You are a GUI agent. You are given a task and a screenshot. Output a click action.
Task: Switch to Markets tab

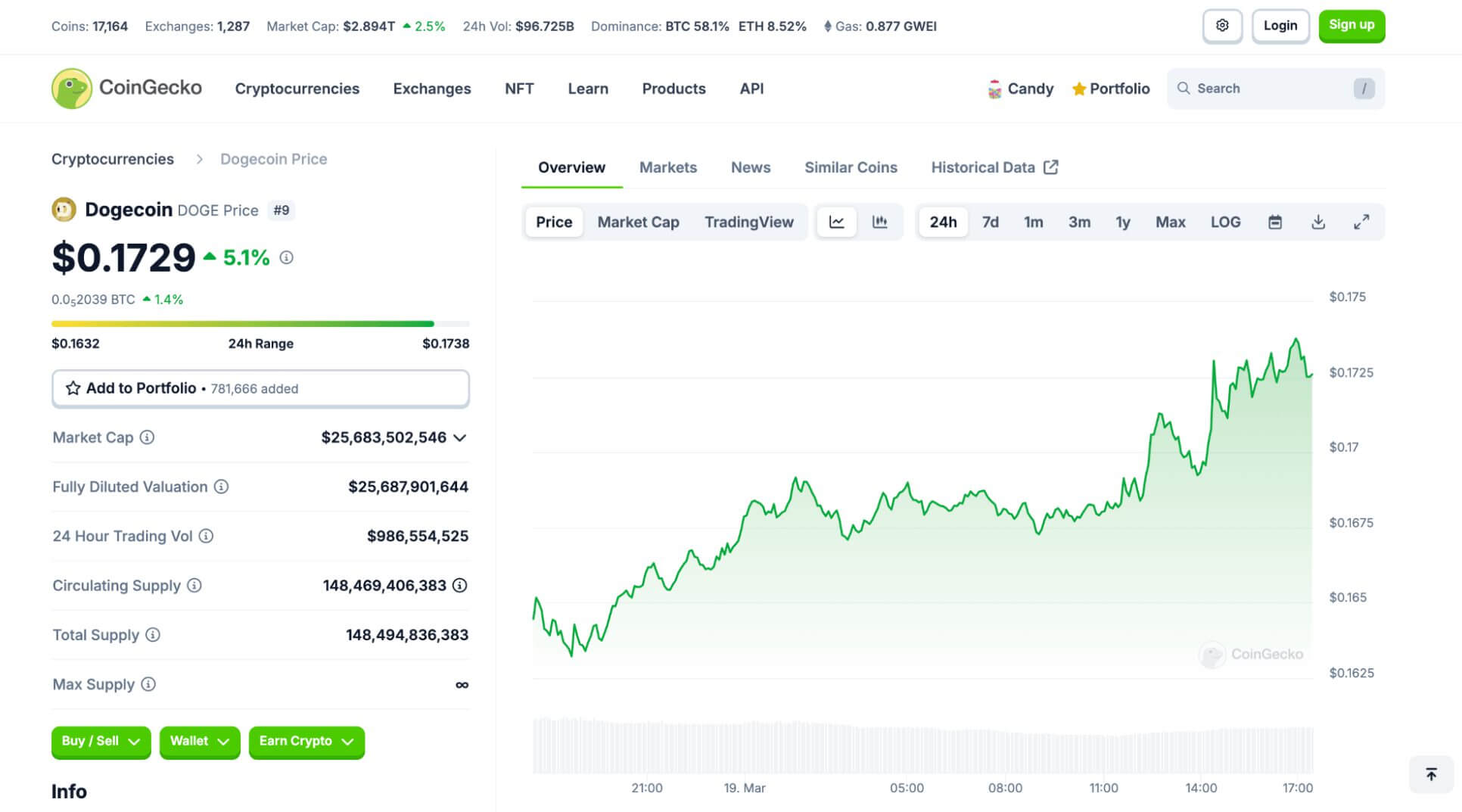[668, 167]
